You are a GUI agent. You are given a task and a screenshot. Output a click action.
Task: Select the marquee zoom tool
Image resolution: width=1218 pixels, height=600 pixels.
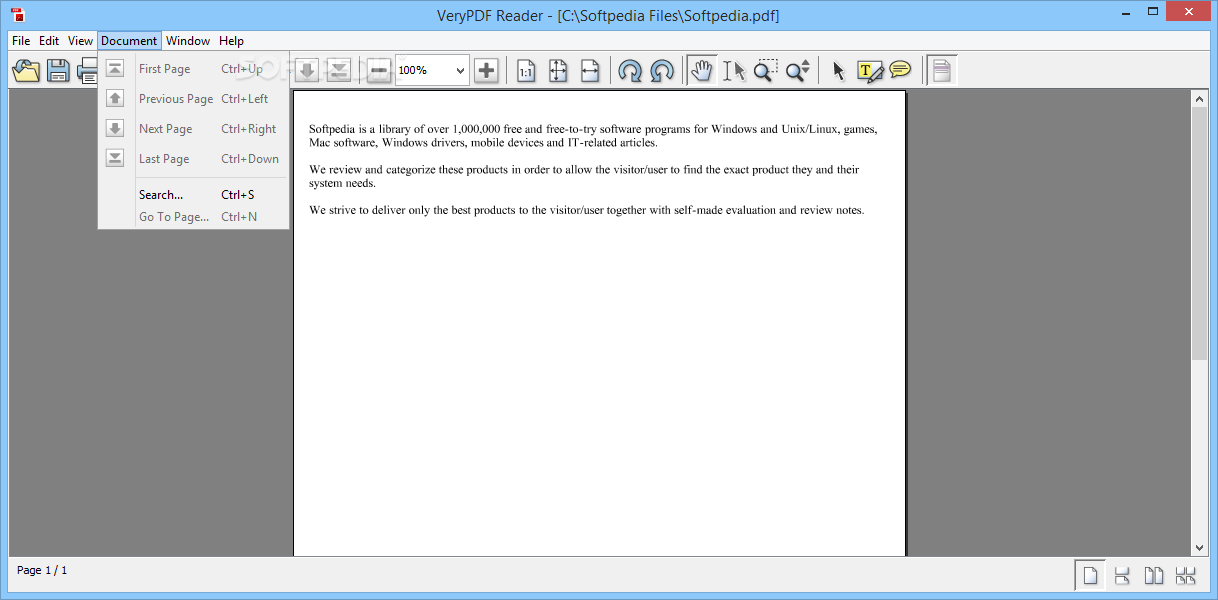[x=765, y=70]
